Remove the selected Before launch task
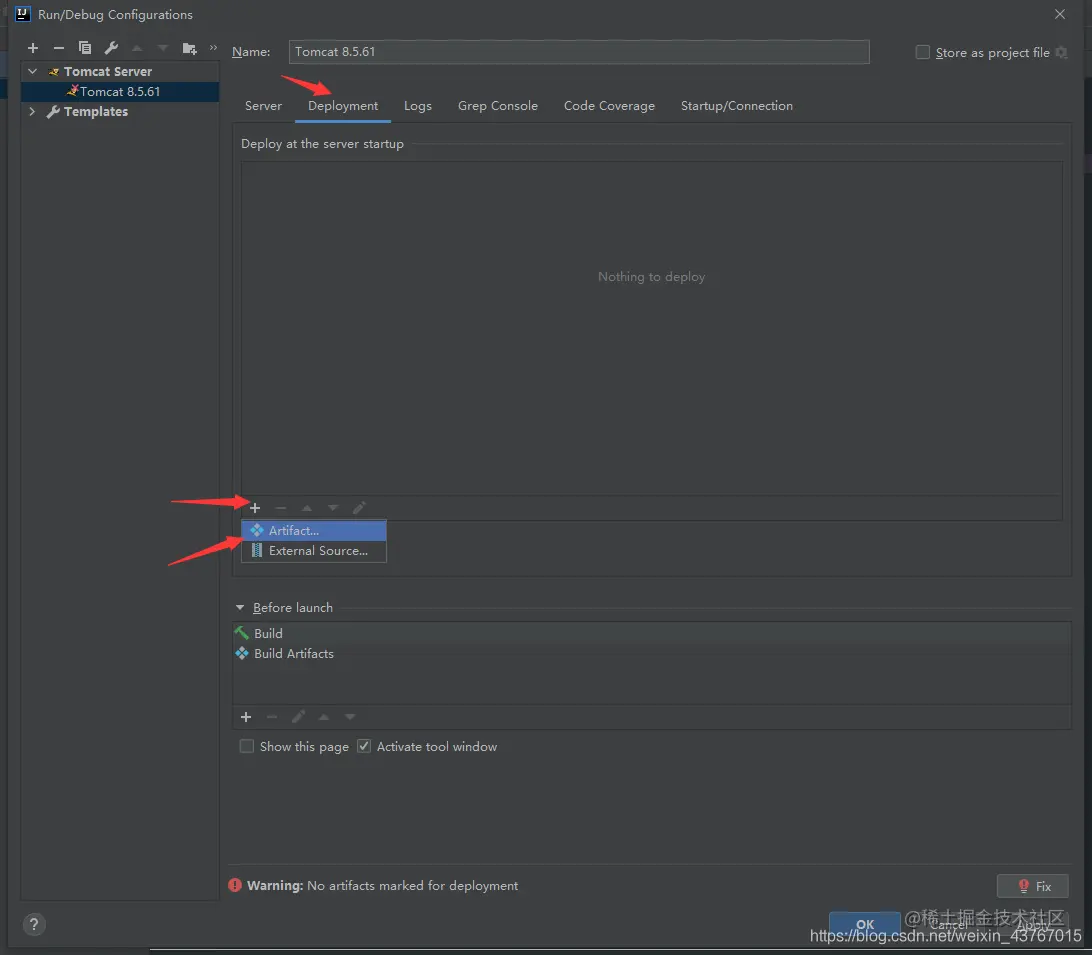The image size is (1092, 955). coord(272,717)
